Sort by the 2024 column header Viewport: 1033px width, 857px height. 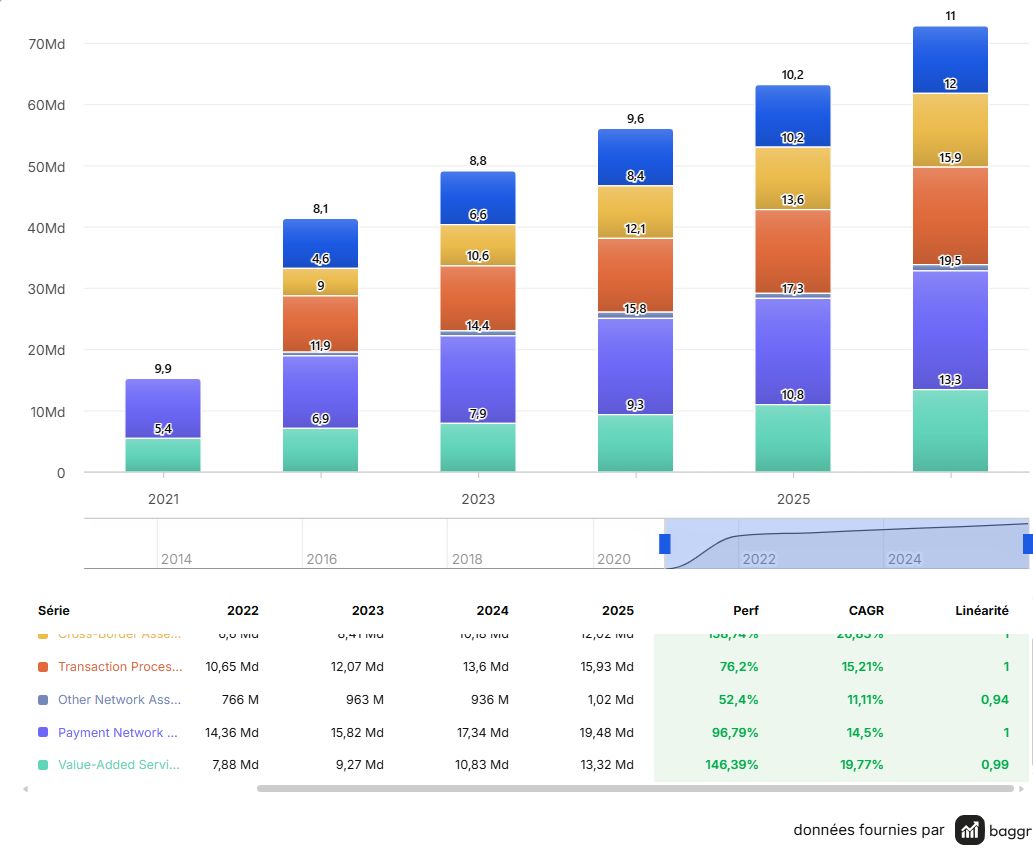click(x=492, y=611)
